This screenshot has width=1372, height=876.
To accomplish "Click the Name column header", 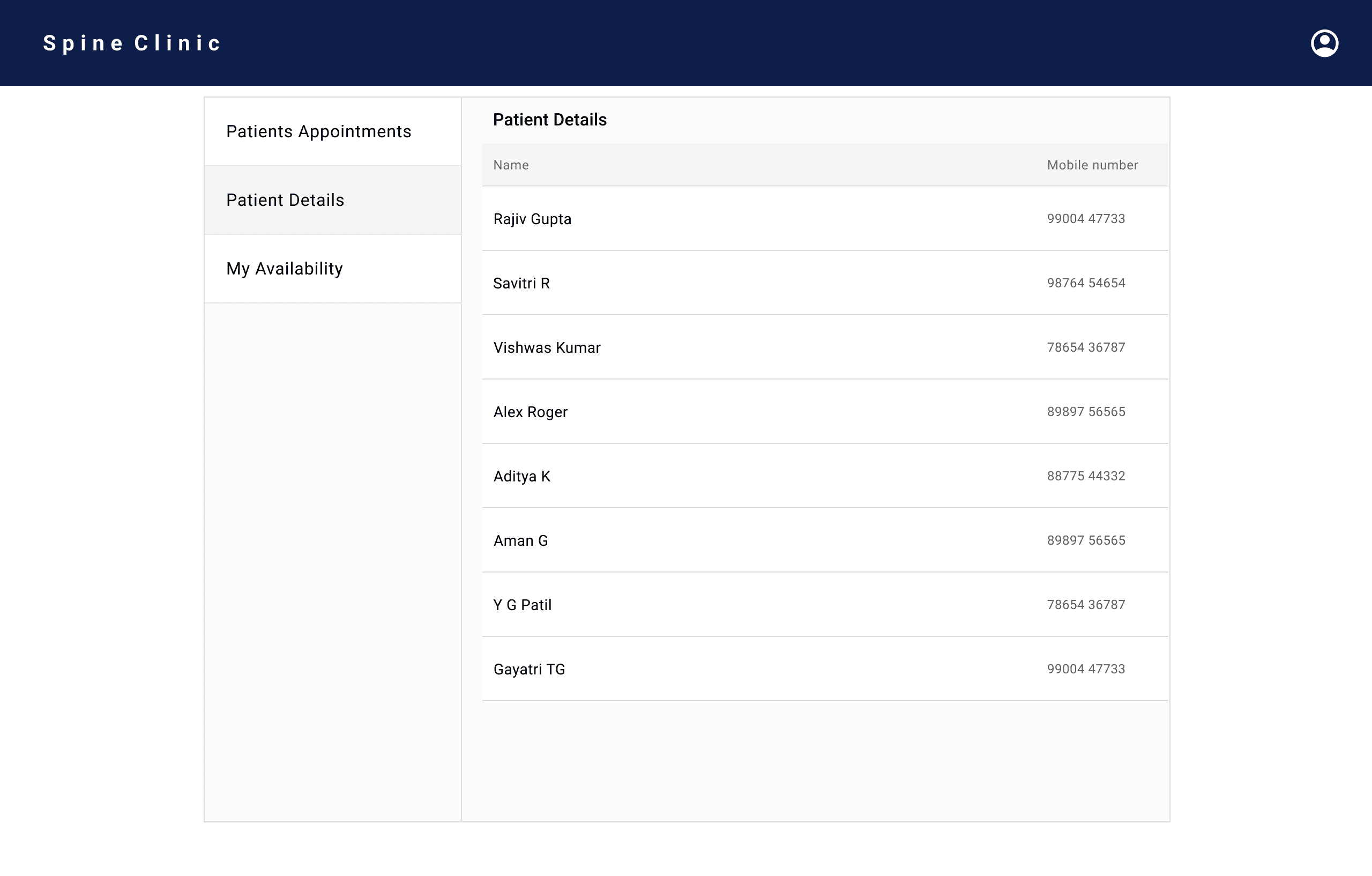I will click(511, 165).
